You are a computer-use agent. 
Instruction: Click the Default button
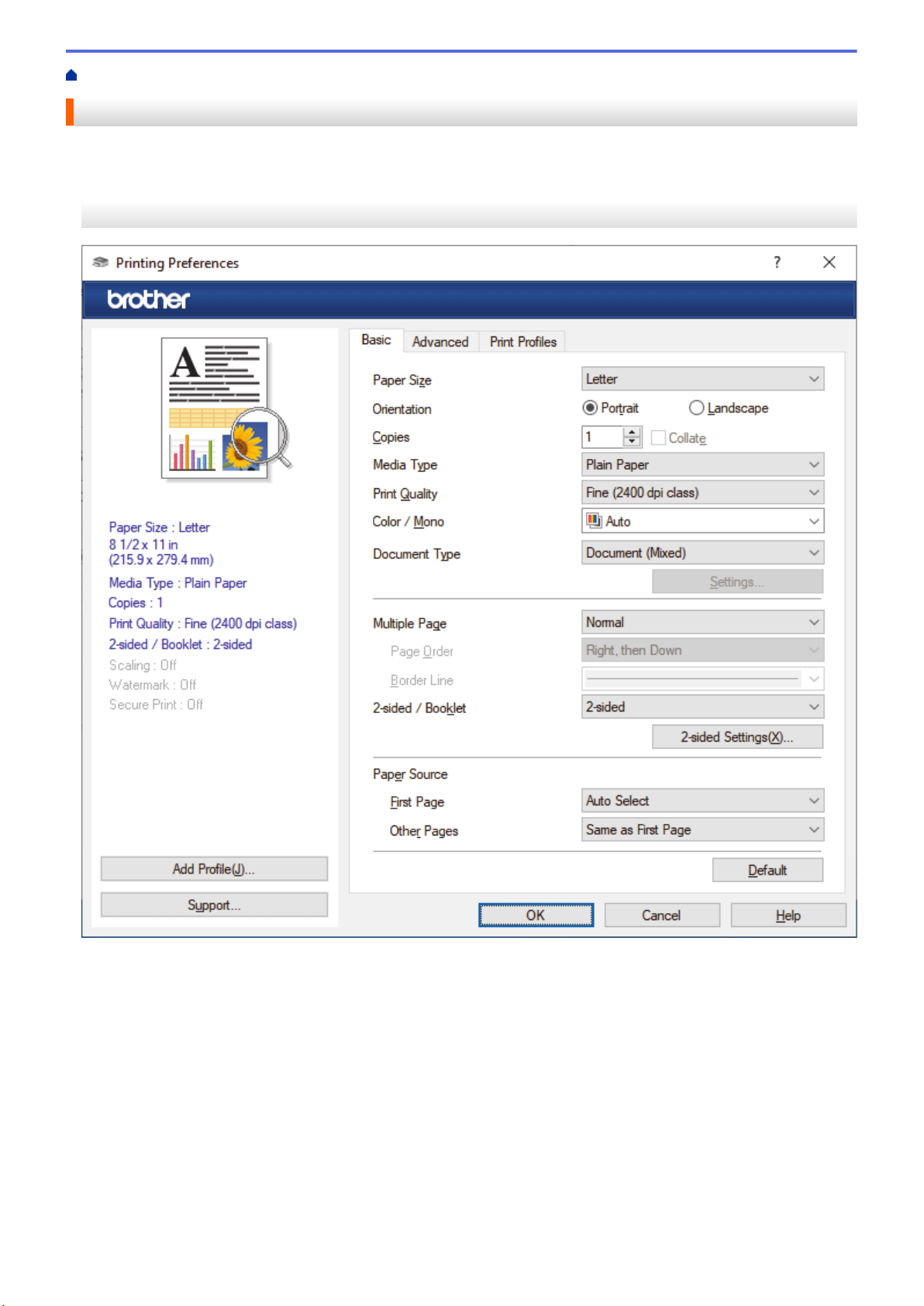click(x=767, y=870)
